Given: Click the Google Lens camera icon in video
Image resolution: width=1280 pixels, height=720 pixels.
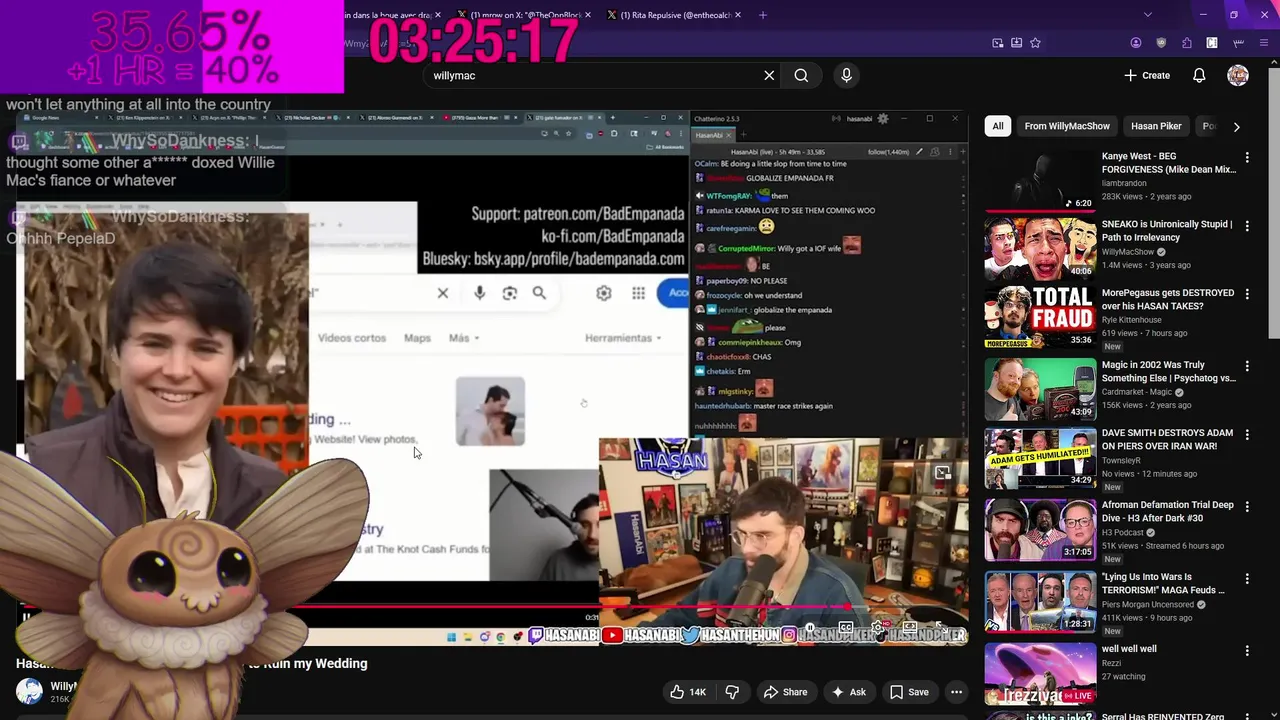Looking at the screenshot, I should [510, 293].
